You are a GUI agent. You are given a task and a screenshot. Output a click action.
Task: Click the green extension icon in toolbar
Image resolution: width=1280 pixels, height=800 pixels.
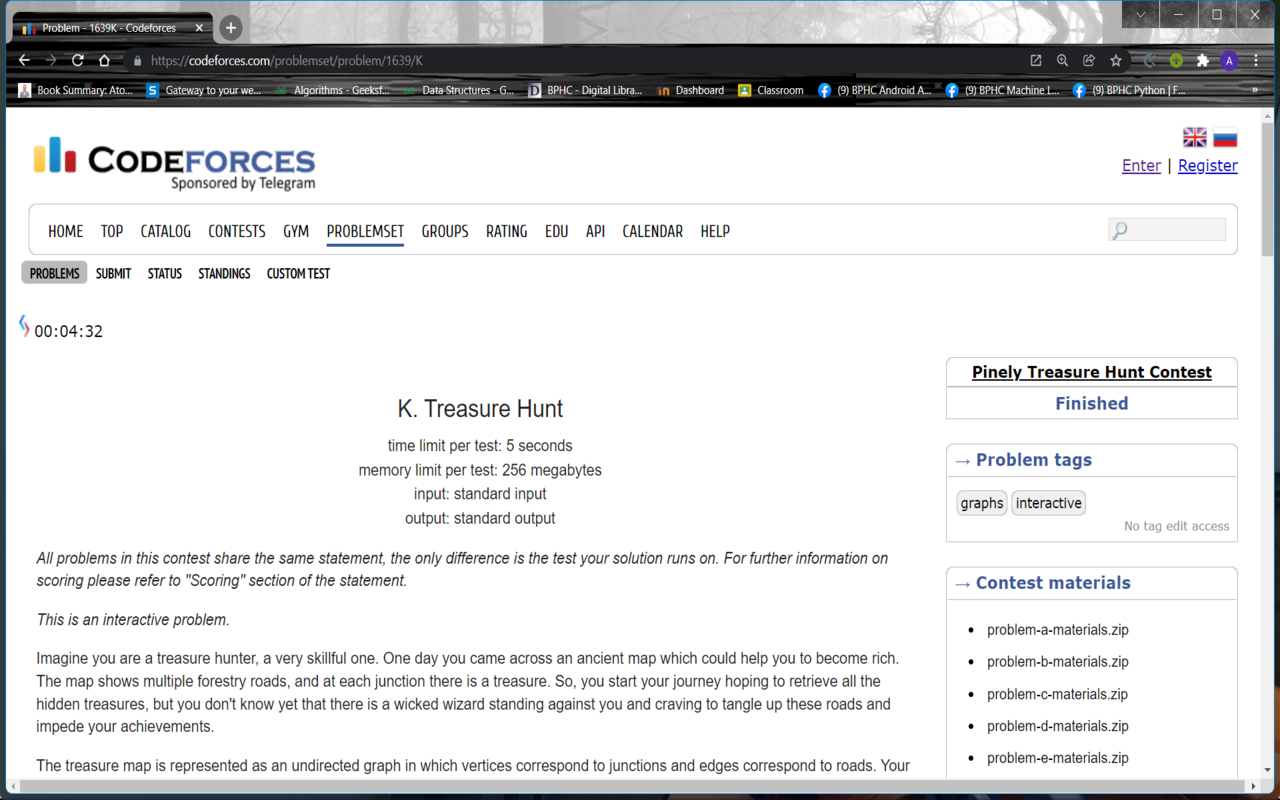point(1176,61)
